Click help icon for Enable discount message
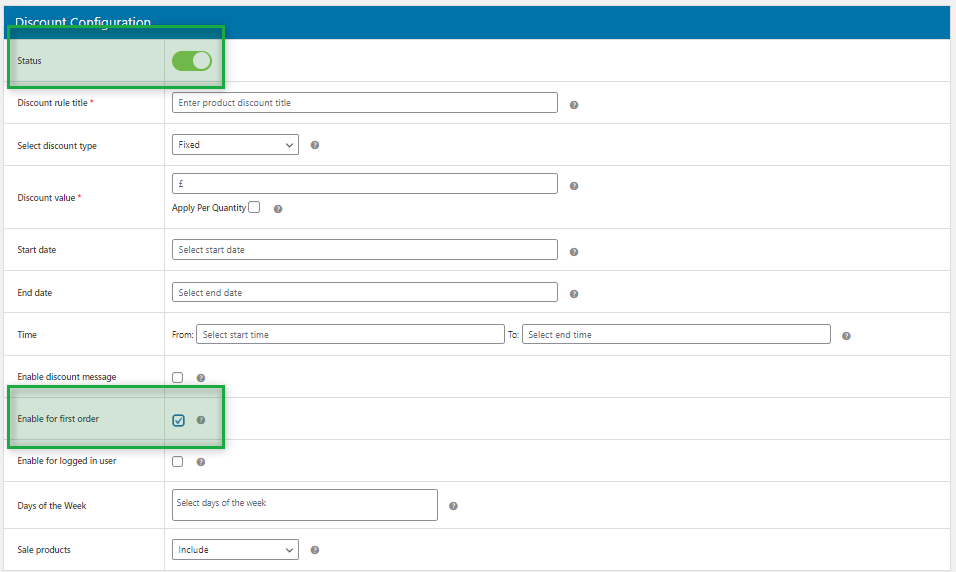 [201, 378]
